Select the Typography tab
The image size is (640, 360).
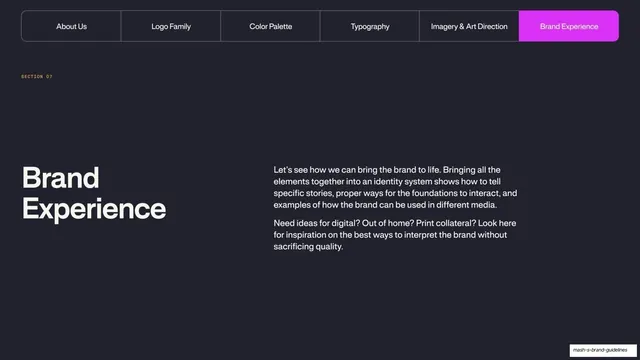coord(370,26)
